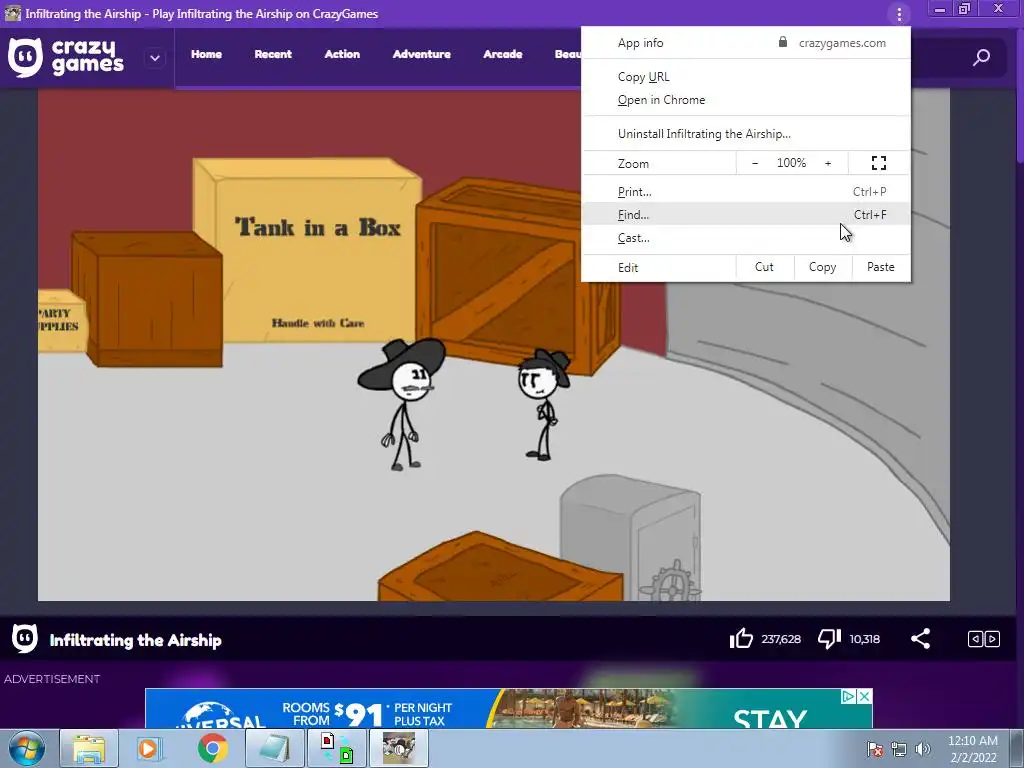Screen dimensions: 1024x768
Task: Click the Universal hotel advertisement banner
Action: tap(508, 709)
